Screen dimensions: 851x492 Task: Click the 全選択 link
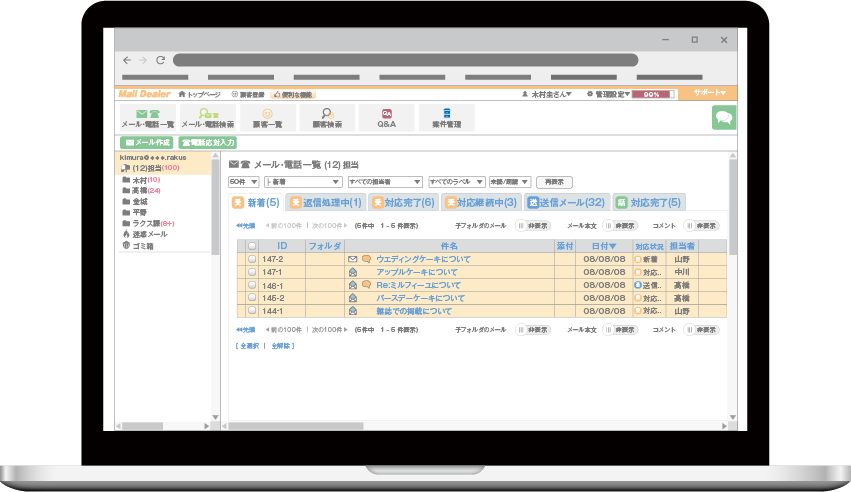(x=250, y=346)
